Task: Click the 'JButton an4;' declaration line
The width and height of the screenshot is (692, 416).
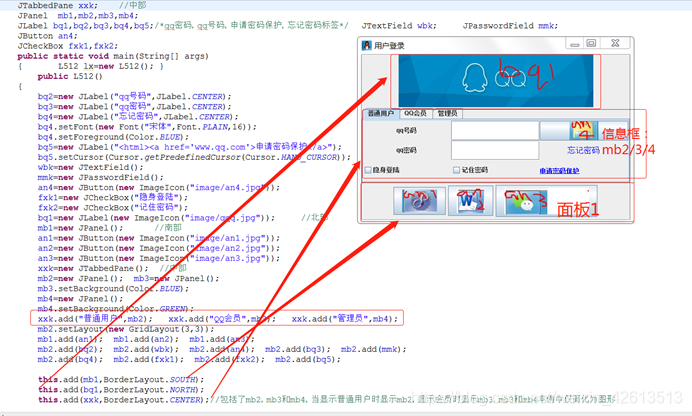Action: point(47,36)
